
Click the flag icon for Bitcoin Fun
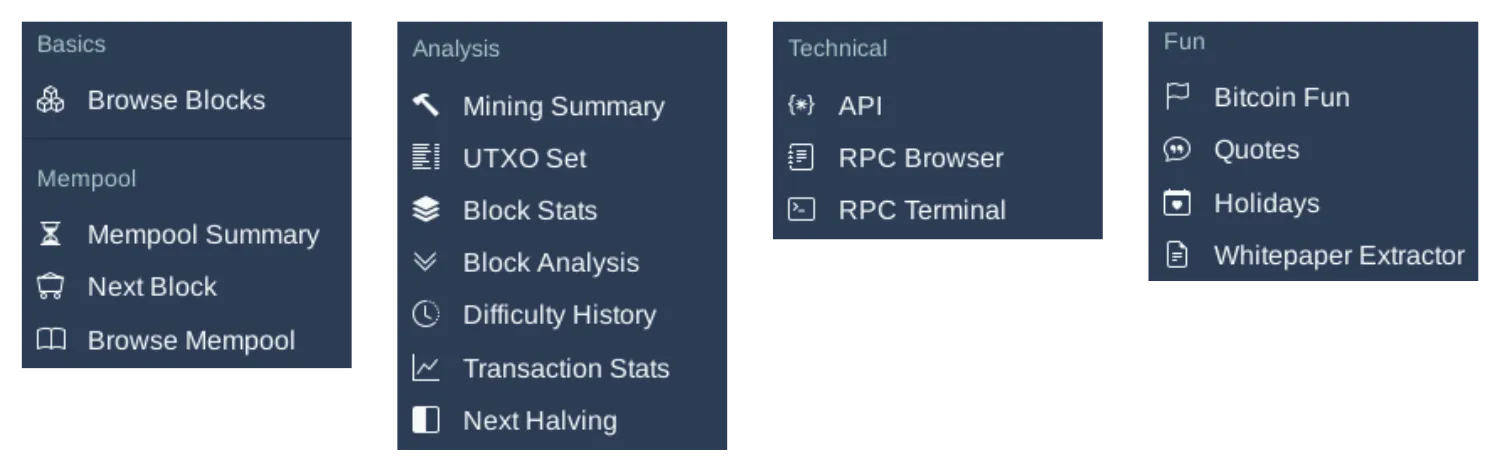pos(1177,97)
